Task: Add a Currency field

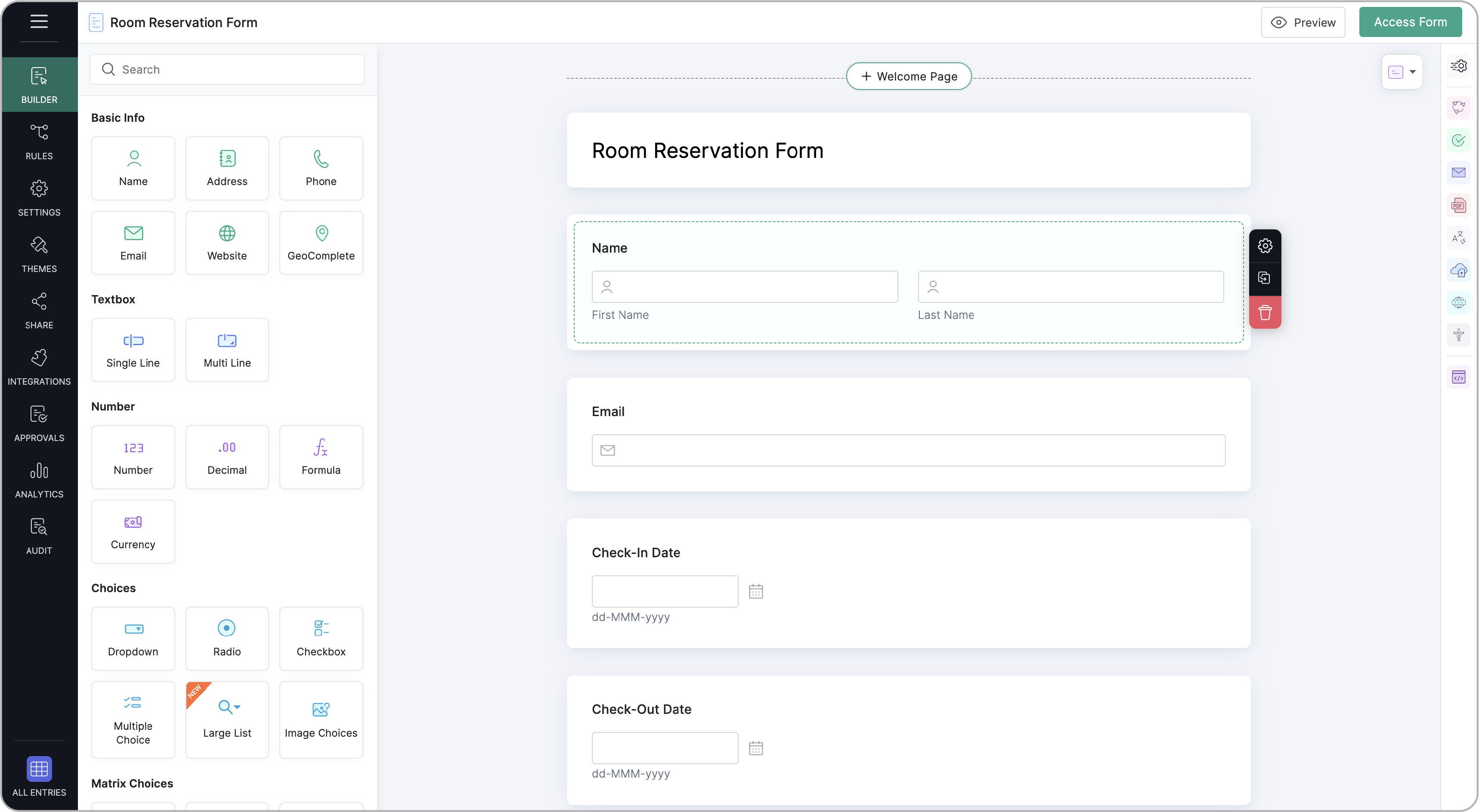Action: 133,532
